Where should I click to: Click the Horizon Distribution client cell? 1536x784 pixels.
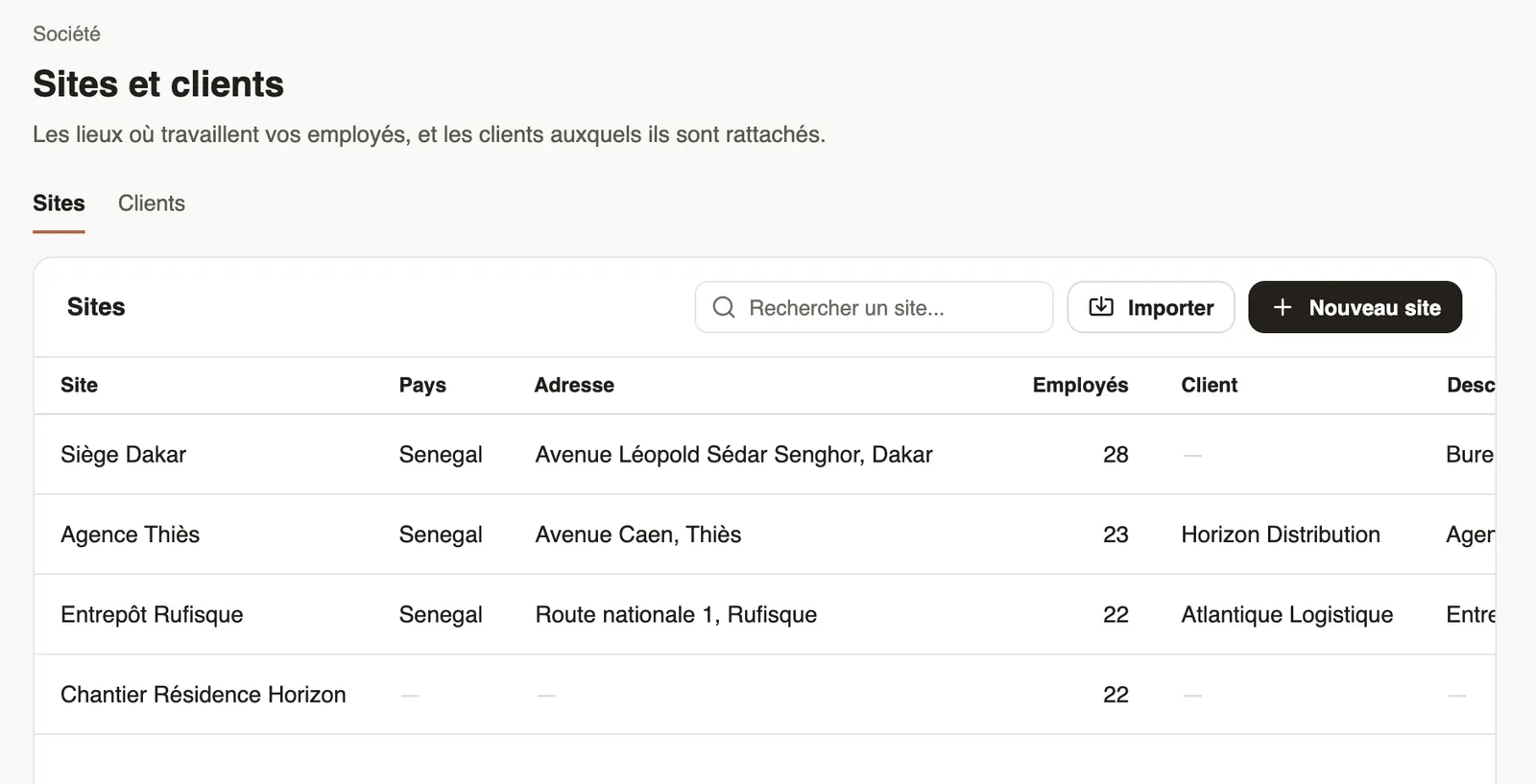pos(1281,535)
